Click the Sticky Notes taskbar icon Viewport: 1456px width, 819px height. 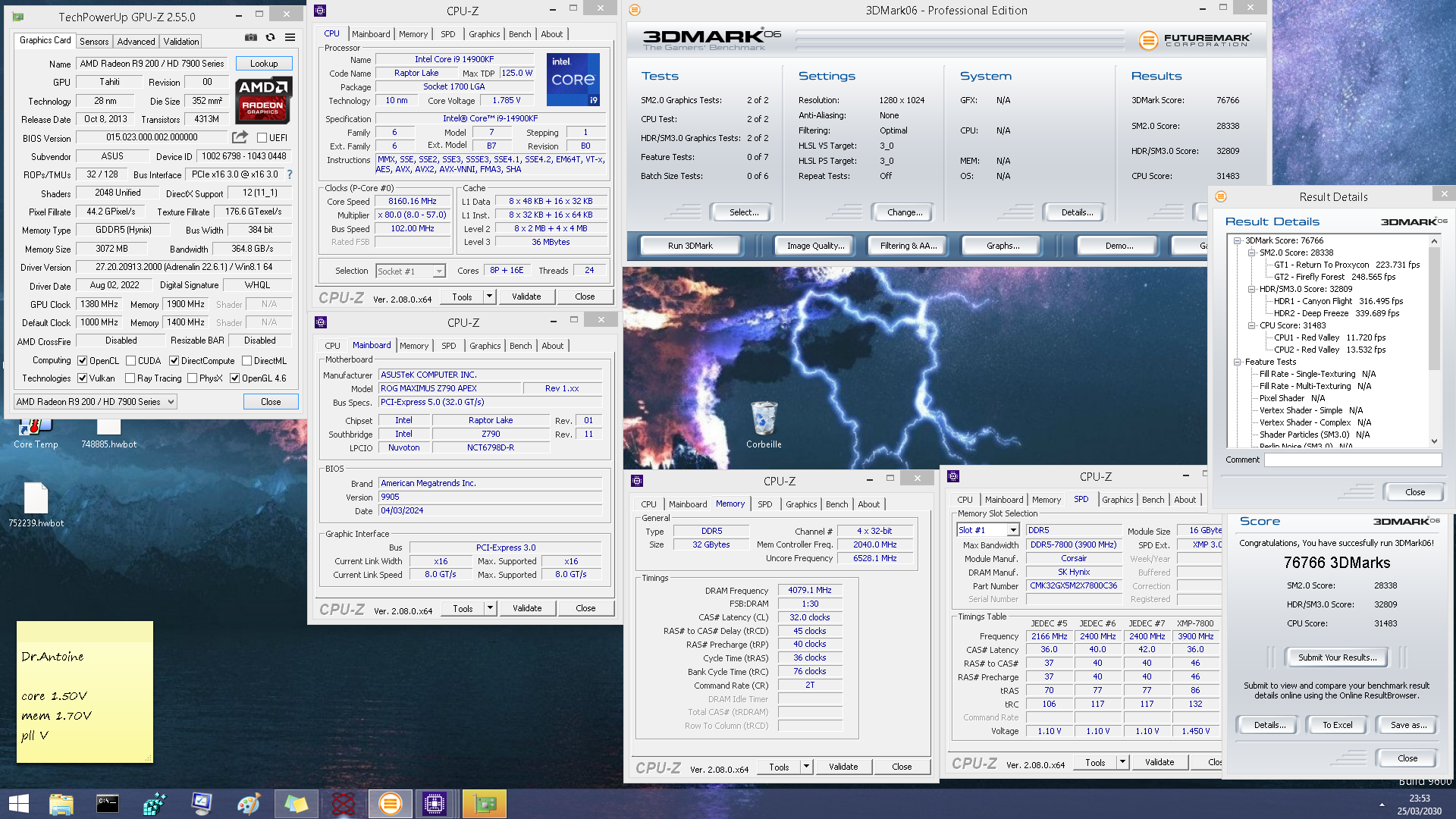pos(296,804)
